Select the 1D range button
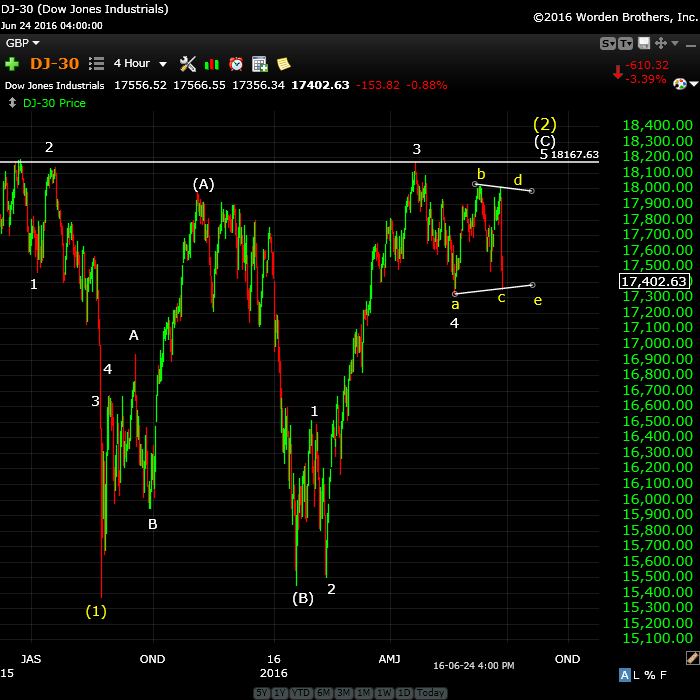 tap(404, 693)
